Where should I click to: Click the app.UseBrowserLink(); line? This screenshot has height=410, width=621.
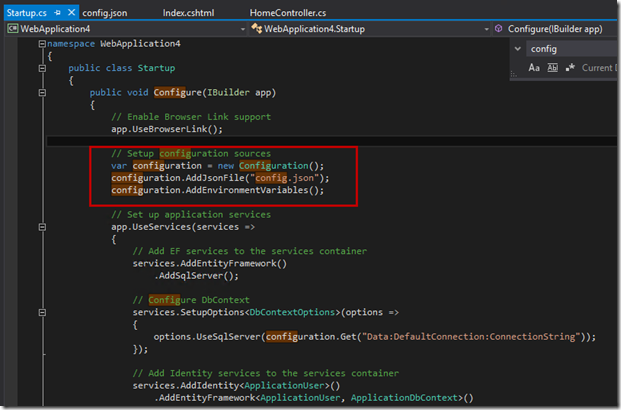click(167, 129)
